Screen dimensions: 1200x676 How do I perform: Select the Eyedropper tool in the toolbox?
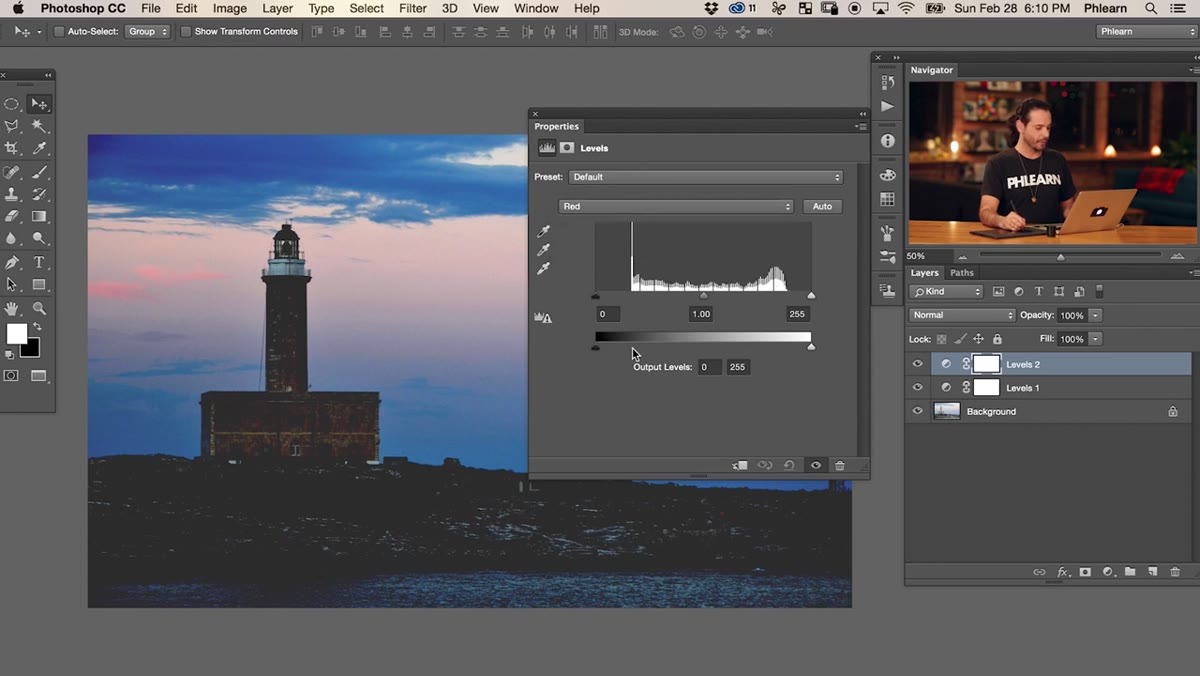(39, 148)
